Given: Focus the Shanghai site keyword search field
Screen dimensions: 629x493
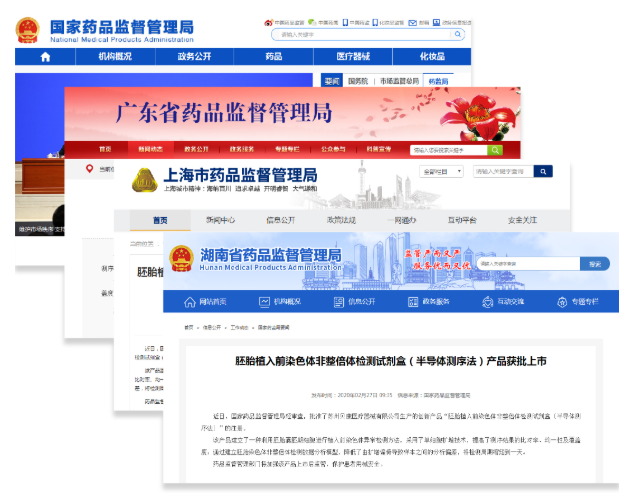Looking at the screenshot, I should pos(503,171).
